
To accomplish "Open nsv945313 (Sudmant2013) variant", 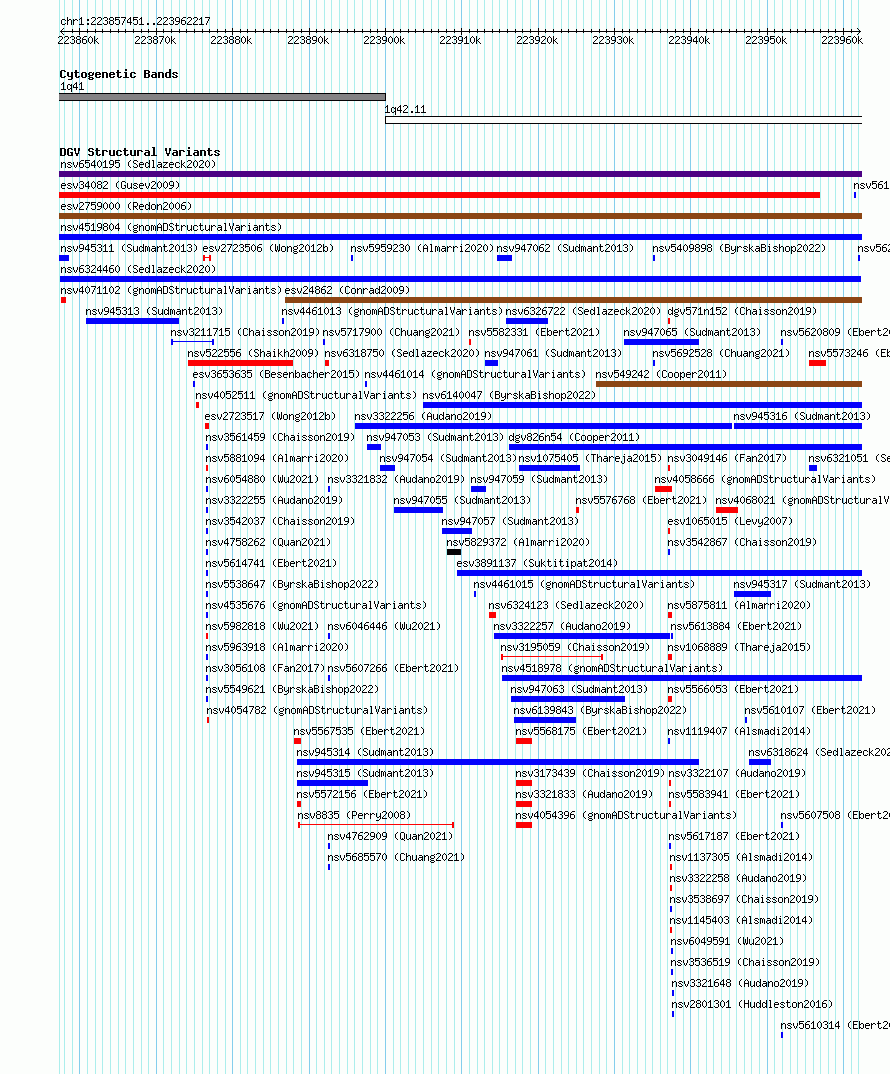I will [154, 312].
